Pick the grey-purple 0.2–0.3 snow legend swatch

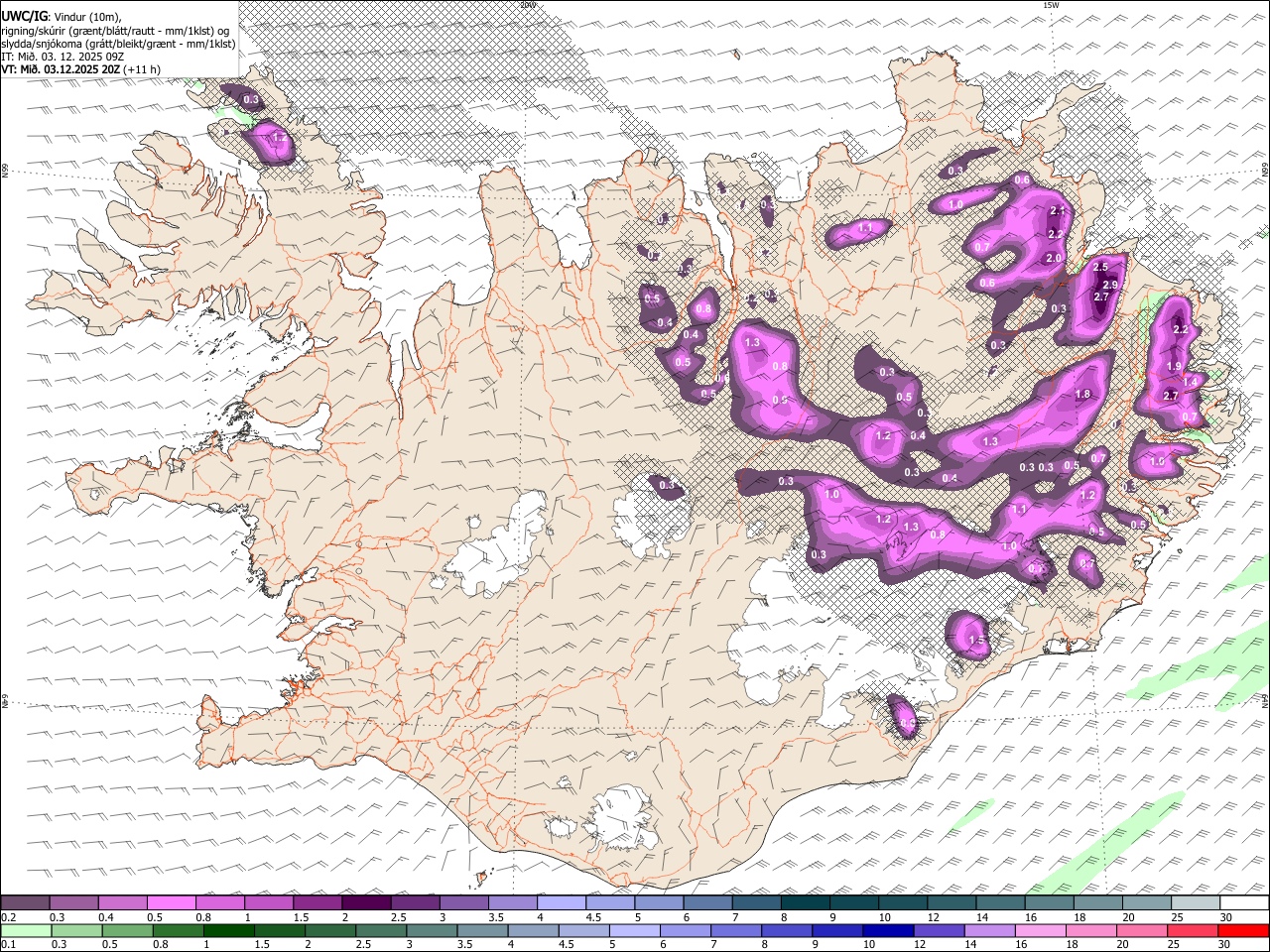[26, 902]
